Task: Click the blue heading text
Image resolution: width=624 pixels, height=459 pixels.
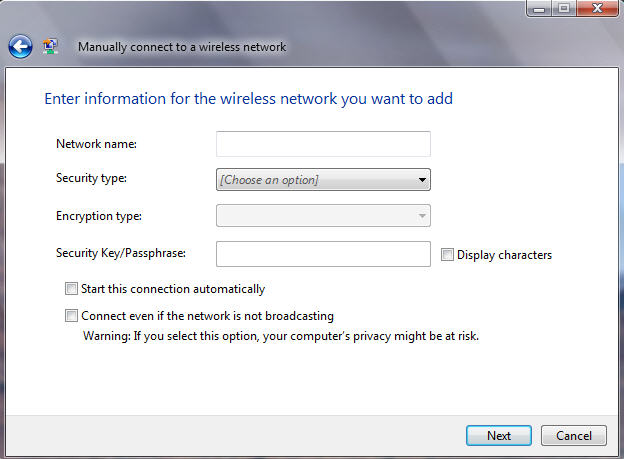Action: pyautogui.click(x=248, y=99)
